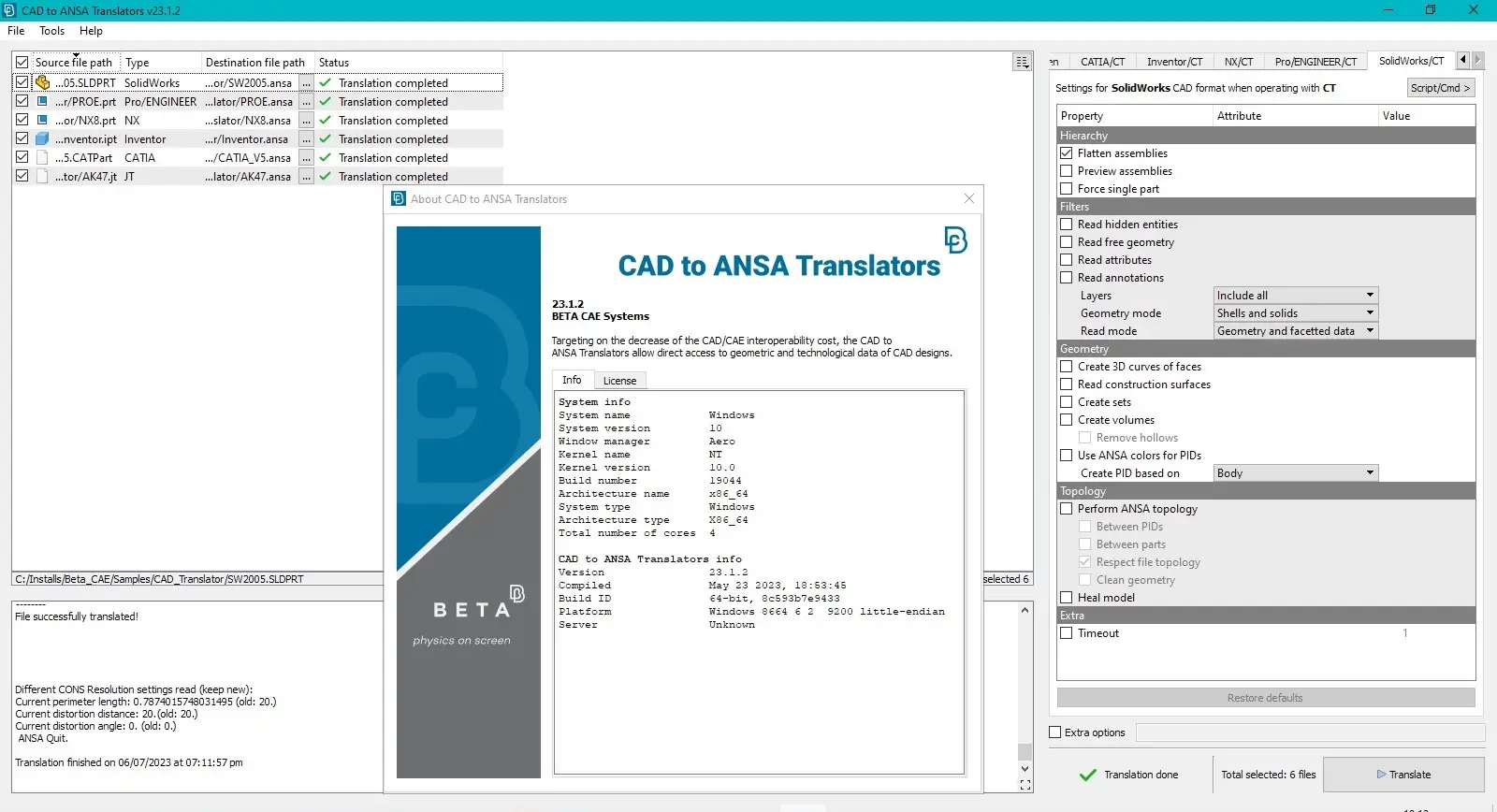Enable the Heal model checkbox
This screenshot has height=812, width=1497.
[x=1066, y=597]
